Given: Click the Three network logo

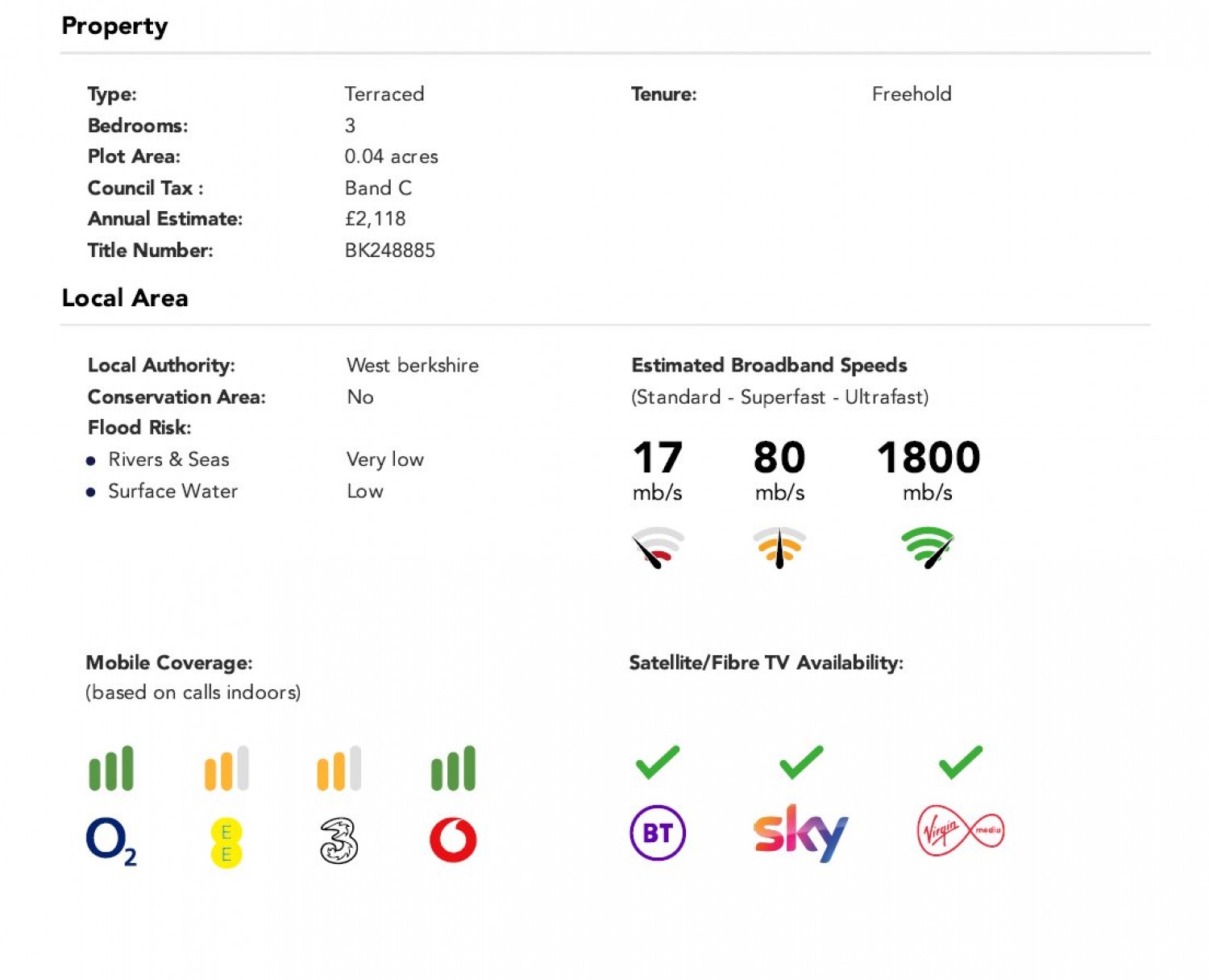Looking at the screenshot, I should (x=339, y=841).
